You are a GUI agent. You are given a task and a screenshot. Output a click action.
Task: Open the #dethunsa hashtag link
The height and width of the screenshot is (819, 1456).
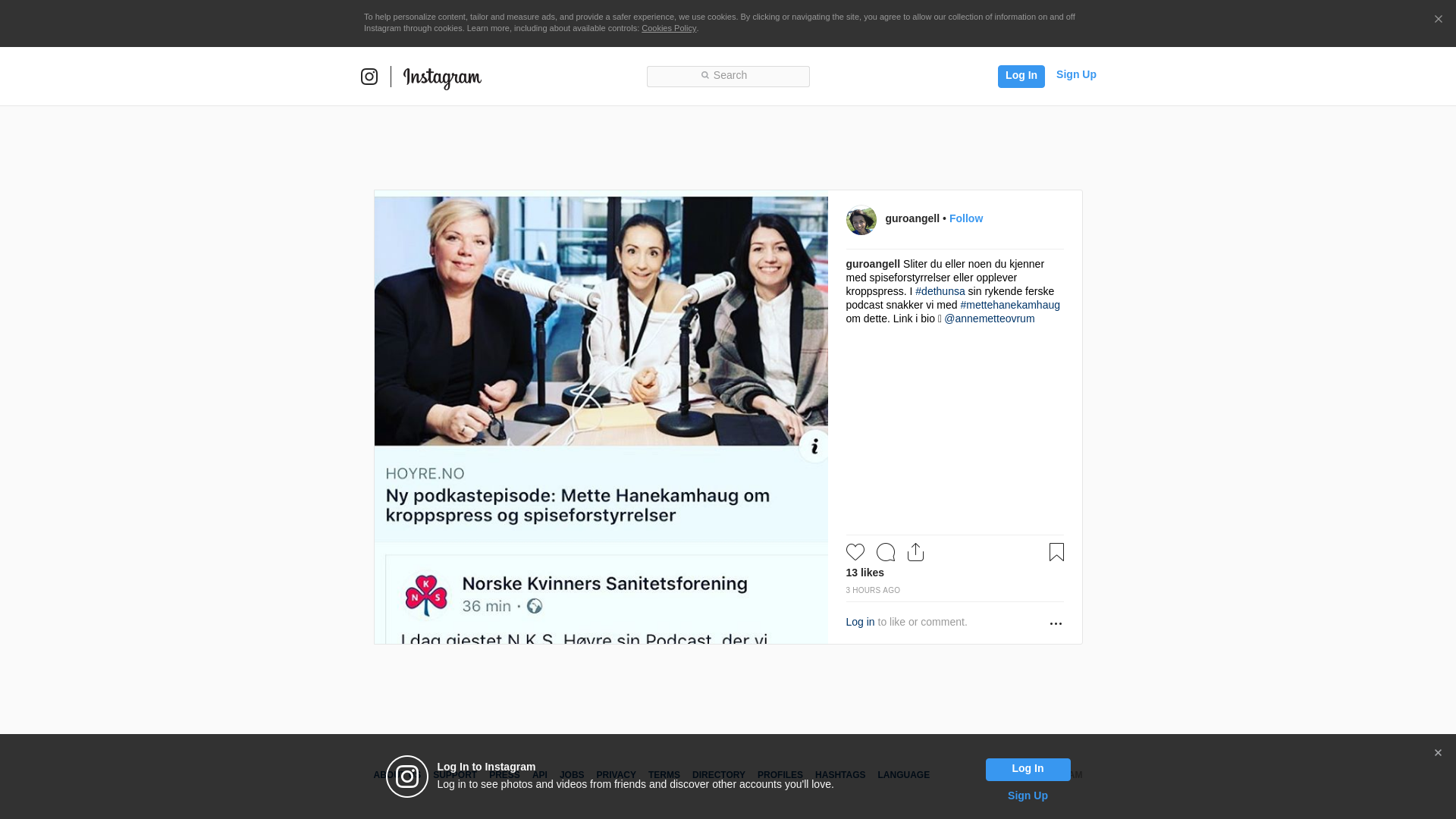click(x=940, y=291)
